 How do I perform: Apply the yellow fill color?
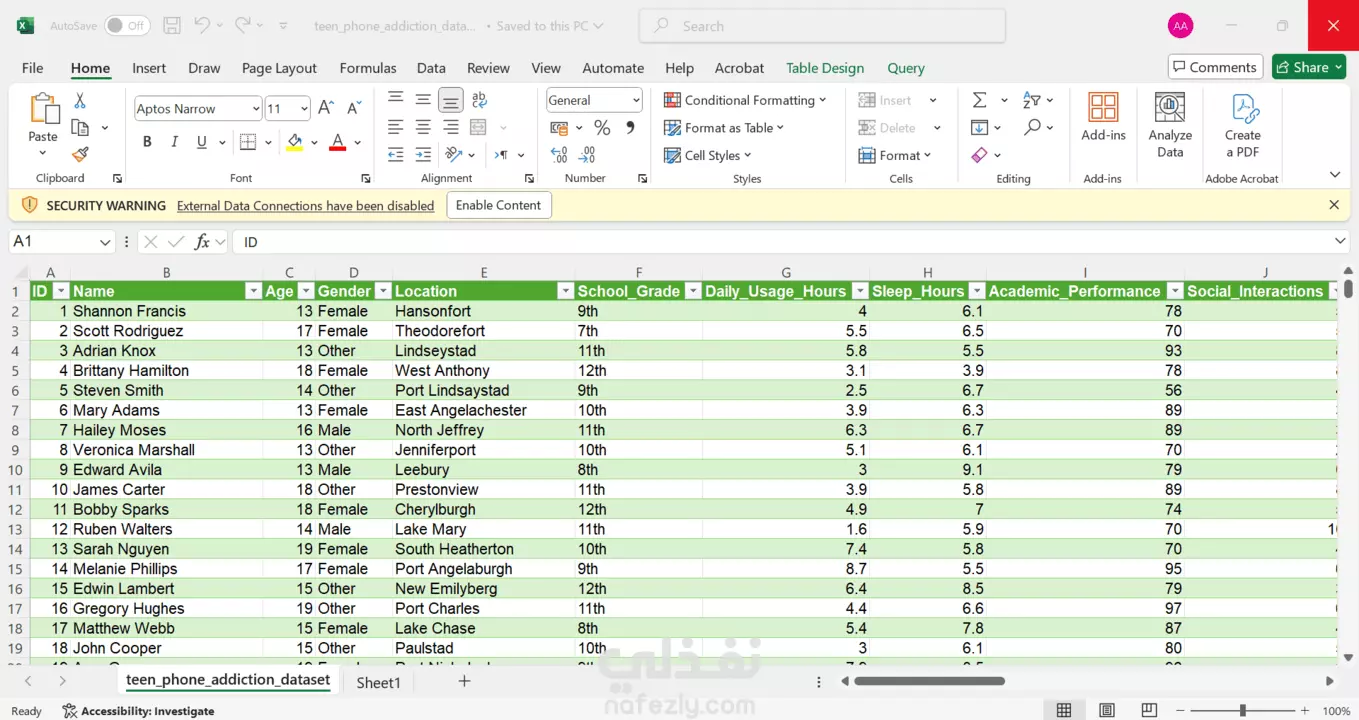tap(294, 142)
